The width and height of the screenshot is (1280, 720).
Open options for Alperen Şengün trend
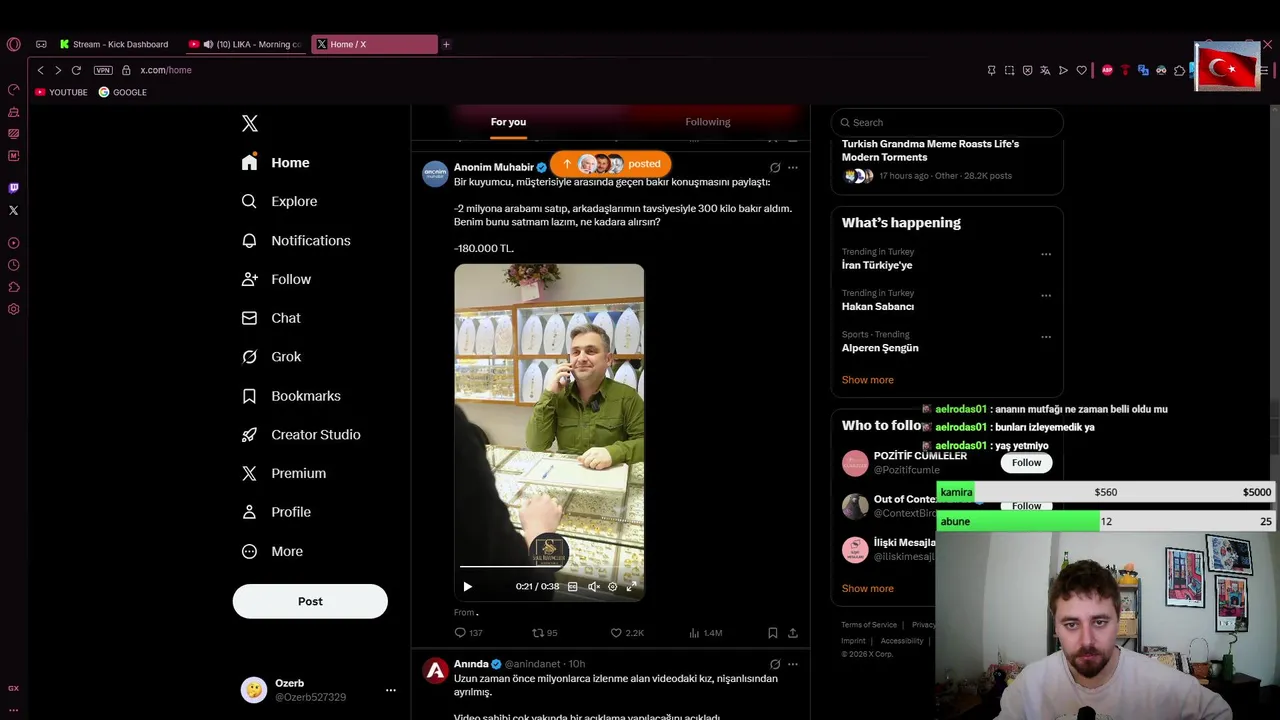(1046, 337)
